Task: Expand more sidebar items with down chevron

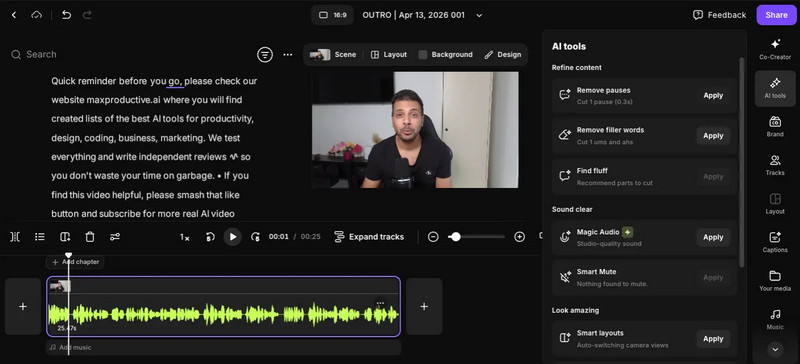Action: point(775,350)
